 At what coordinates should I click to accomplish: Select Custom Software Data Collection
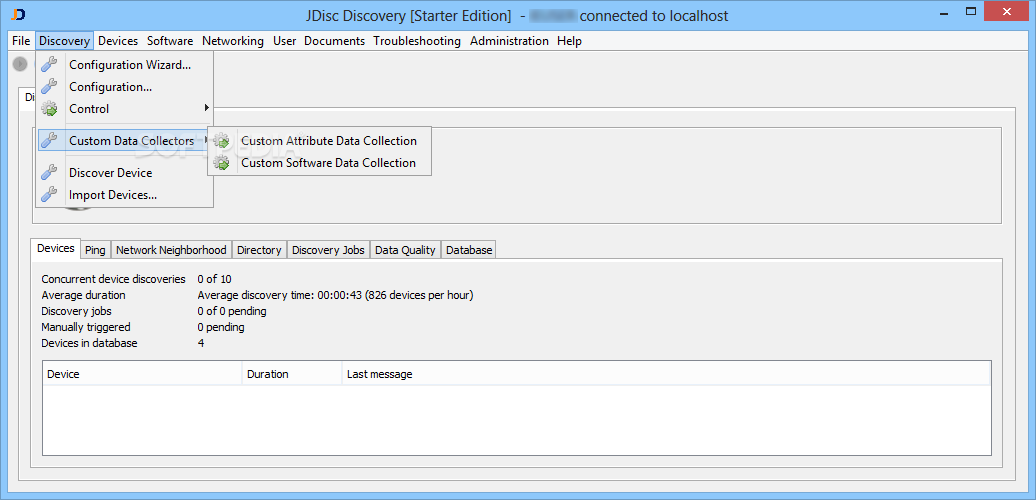pos(320,162)
